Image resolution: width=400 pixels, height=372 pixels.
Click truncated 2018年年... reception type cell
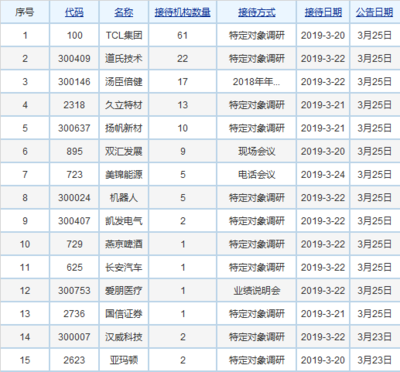[256, 82]
